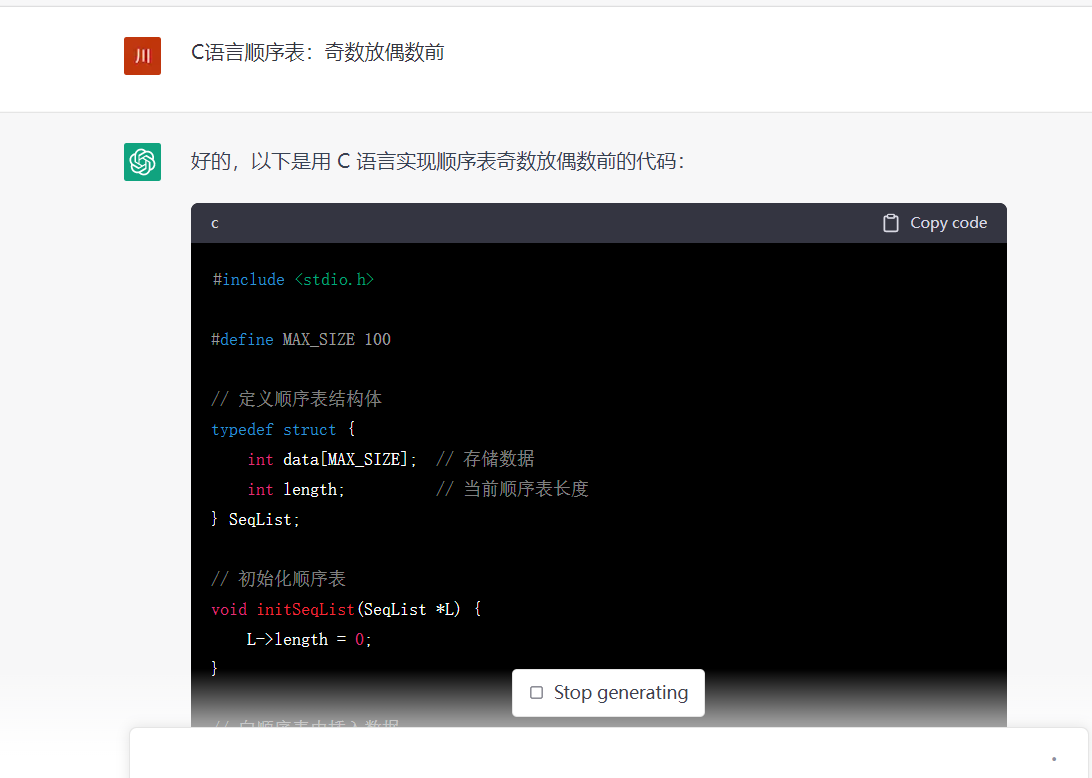
Task: Click the user prompt text 'C语言顺序表:奇数放偶数前'
Action: click(x=318, y=52)
